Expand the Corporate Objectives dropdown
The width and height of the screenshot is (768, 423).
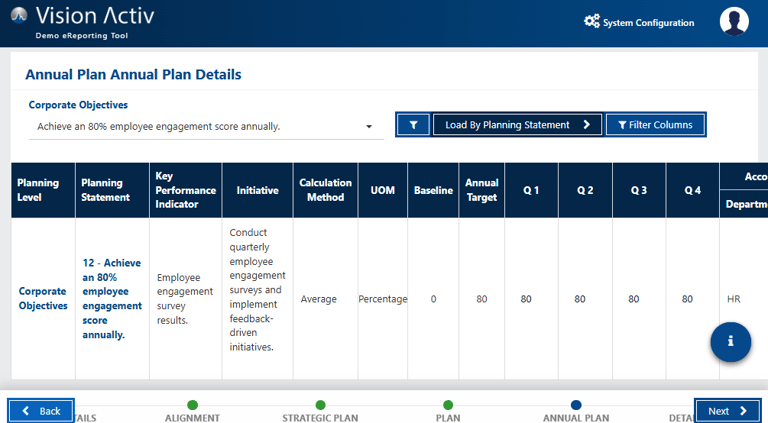click(x=206, y=127)
